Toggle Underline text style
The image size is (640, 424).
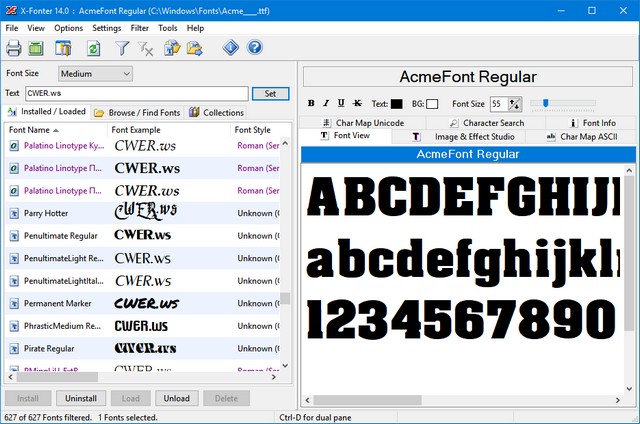[341, 103]
